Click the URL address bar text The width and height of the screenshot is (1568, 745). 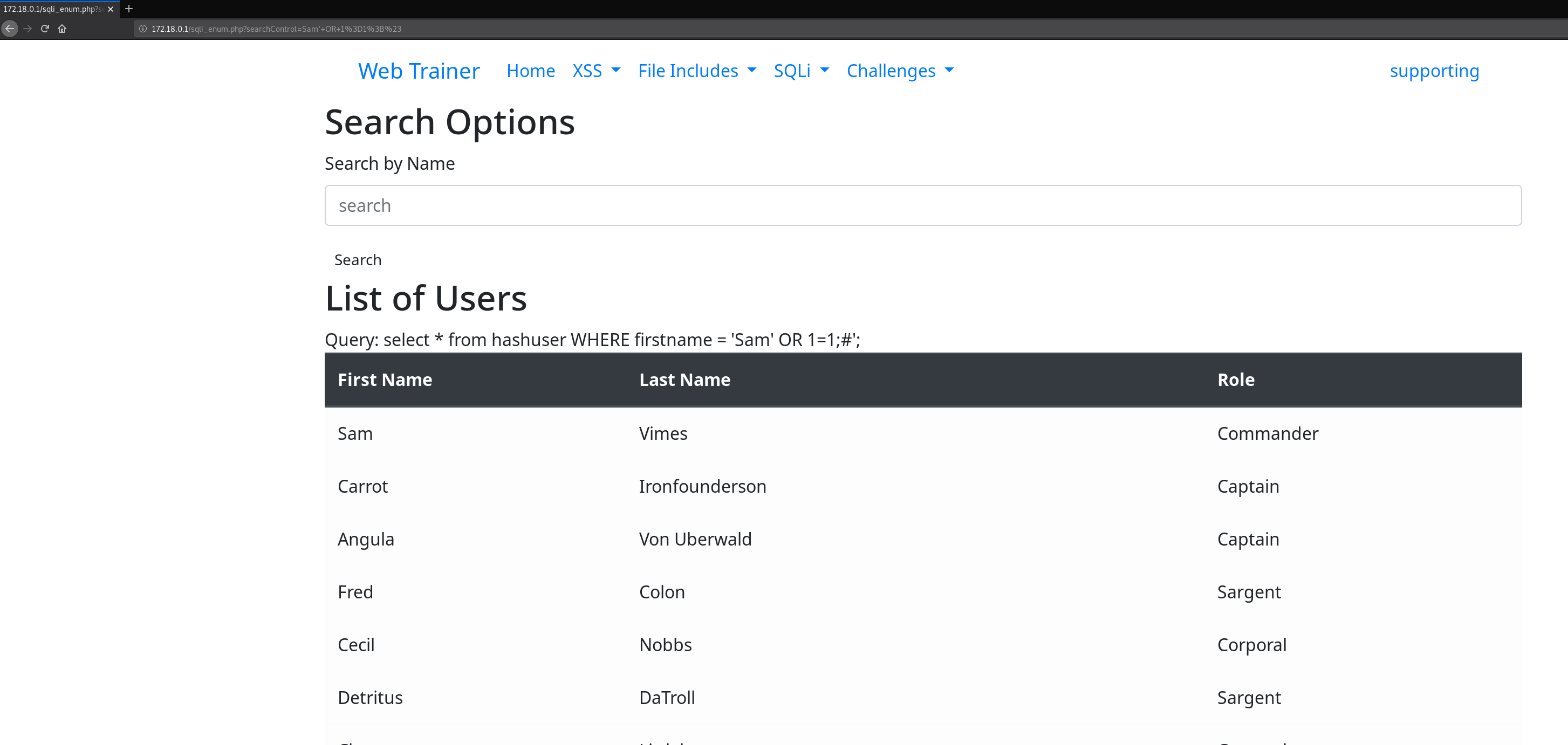[x=276, y=29]
